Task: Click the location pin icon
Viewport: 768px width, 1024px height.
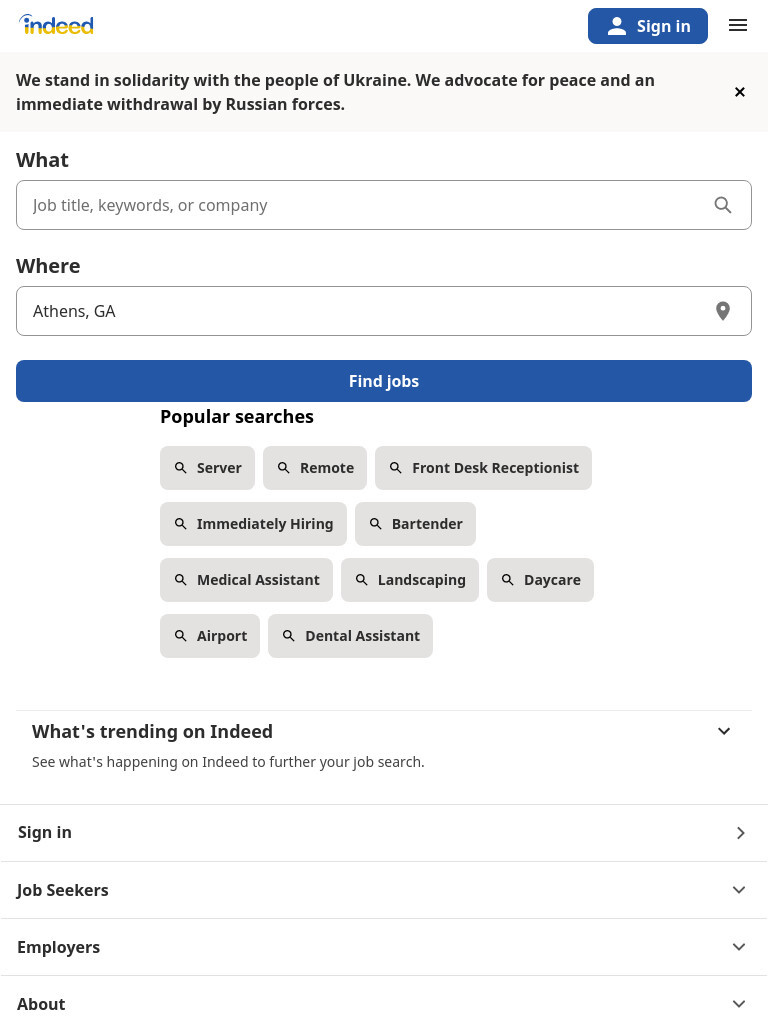Action: pyautogui.click(x=722, y=311)
